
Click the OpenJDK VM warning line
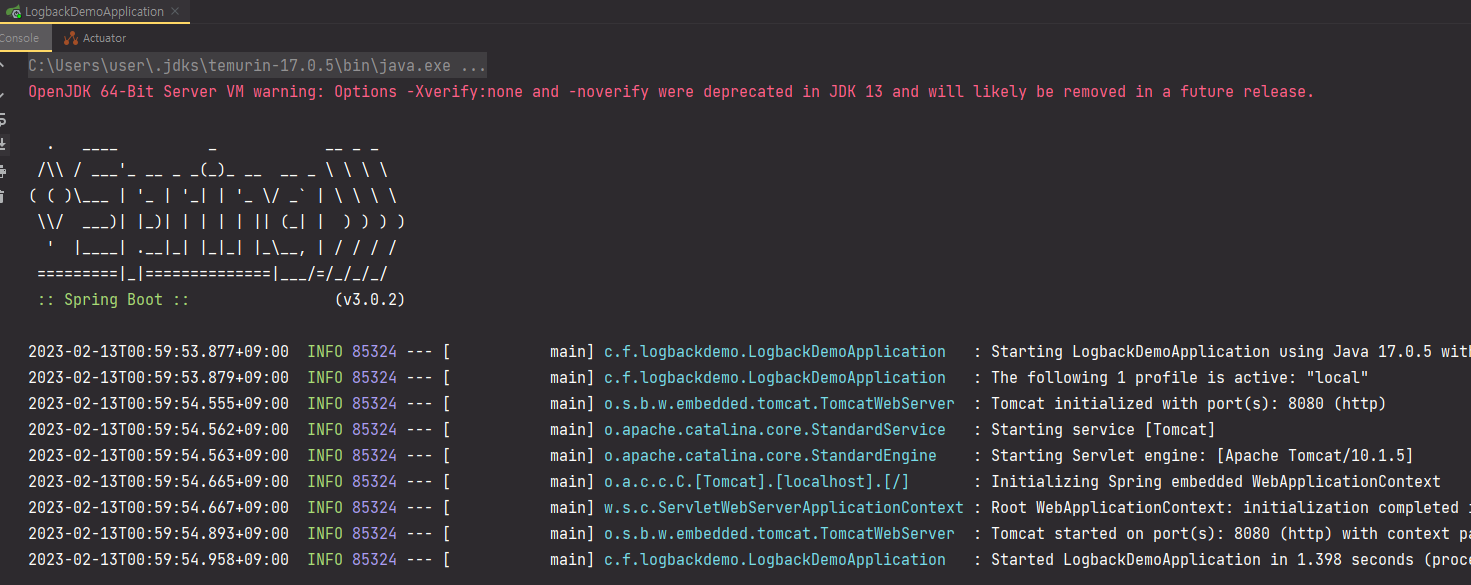671,92
